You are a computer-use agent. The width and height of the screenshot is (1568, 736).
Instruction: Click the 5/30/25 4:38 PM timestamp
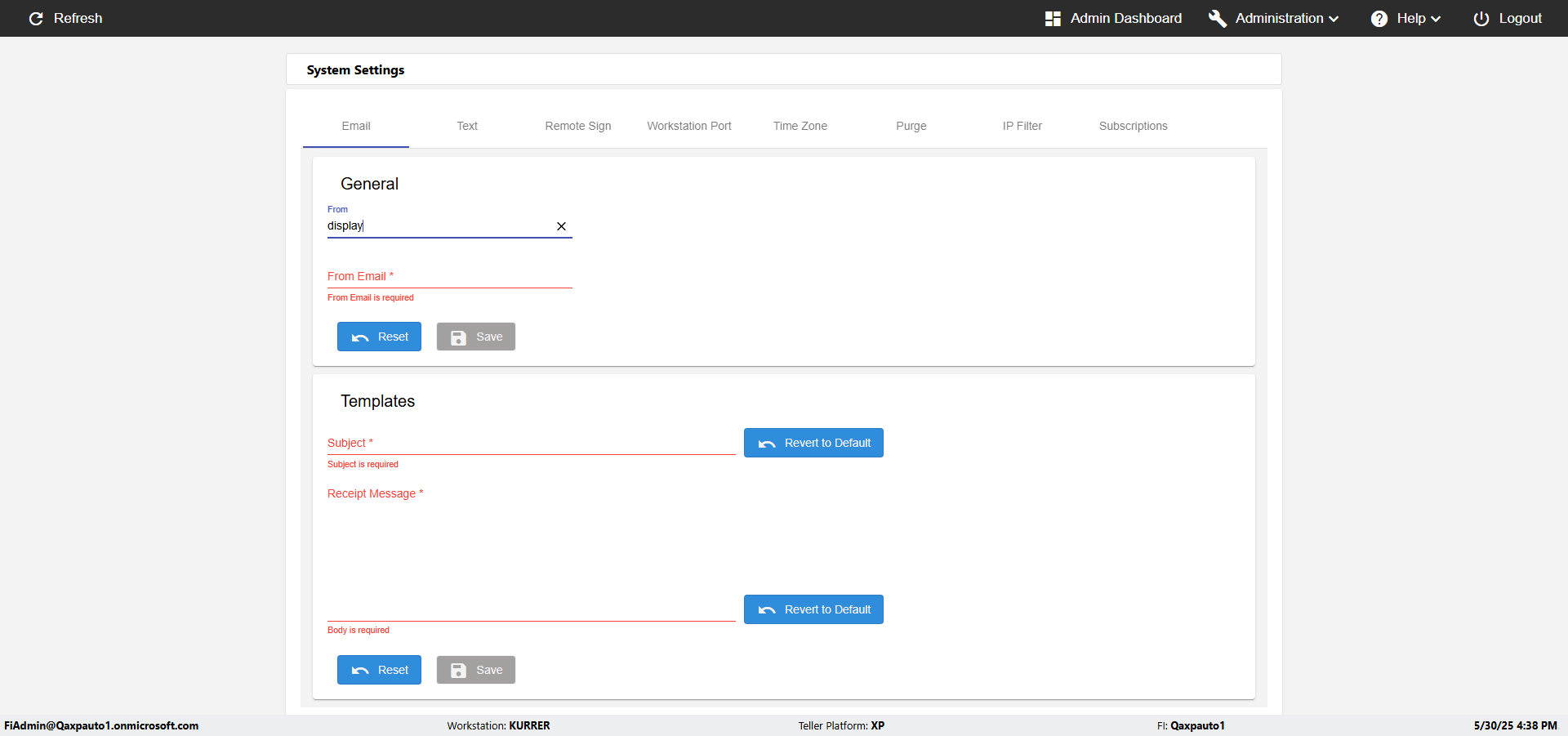pyautogui.click(x=1516, y=725)
